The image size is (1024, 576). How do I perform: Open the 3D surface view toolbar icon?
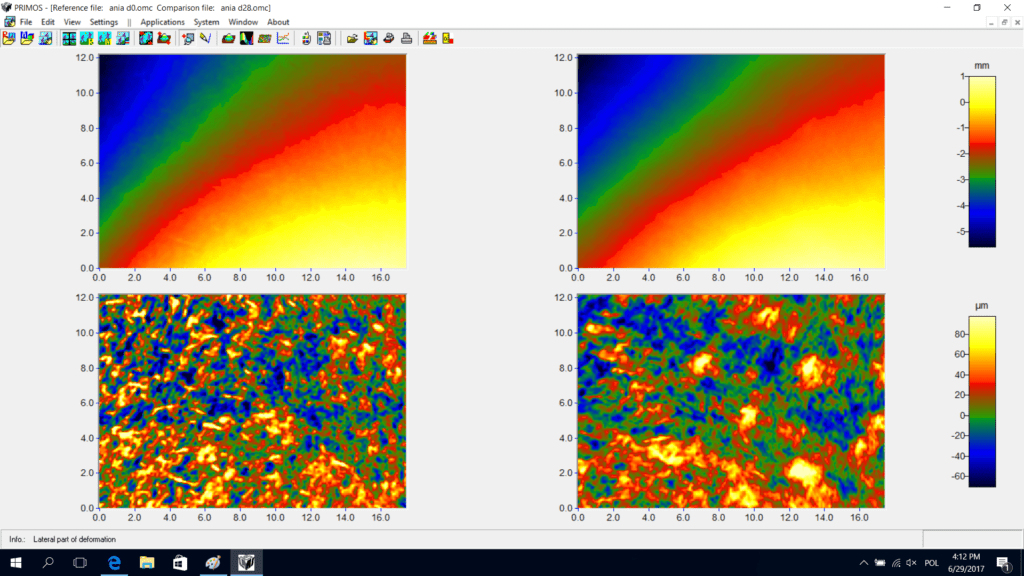229,39
